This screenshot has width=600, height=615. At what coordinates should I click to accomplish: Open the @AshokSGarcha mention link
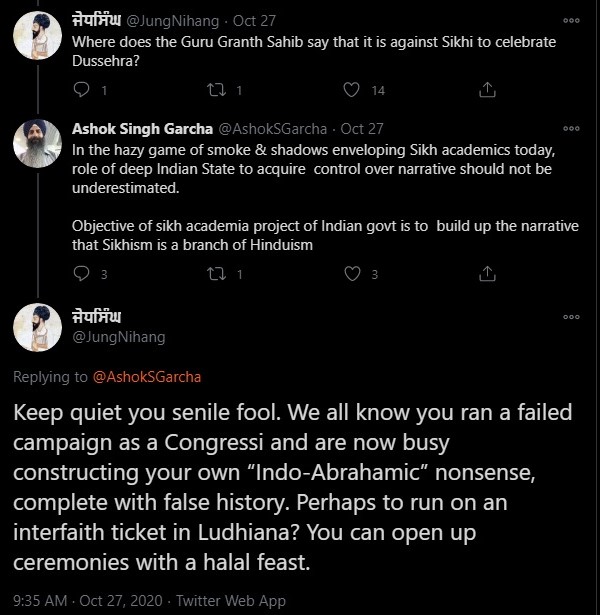point(135,377)
